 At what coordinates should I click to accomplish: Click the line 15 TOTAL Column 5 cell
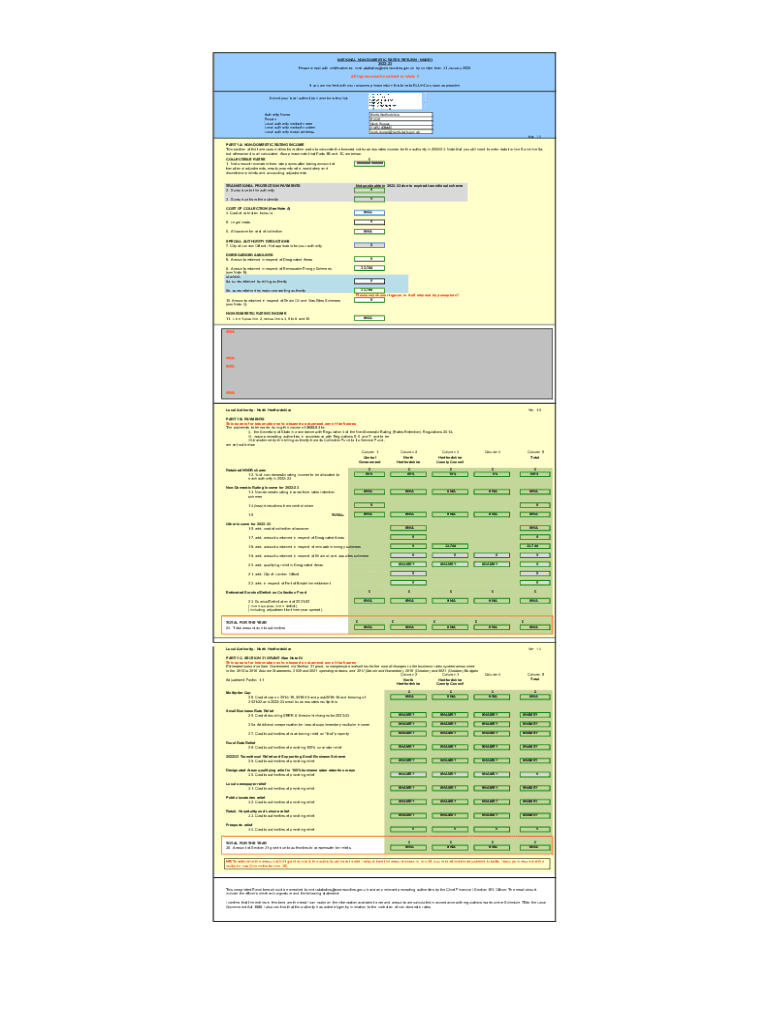[534, 514]
